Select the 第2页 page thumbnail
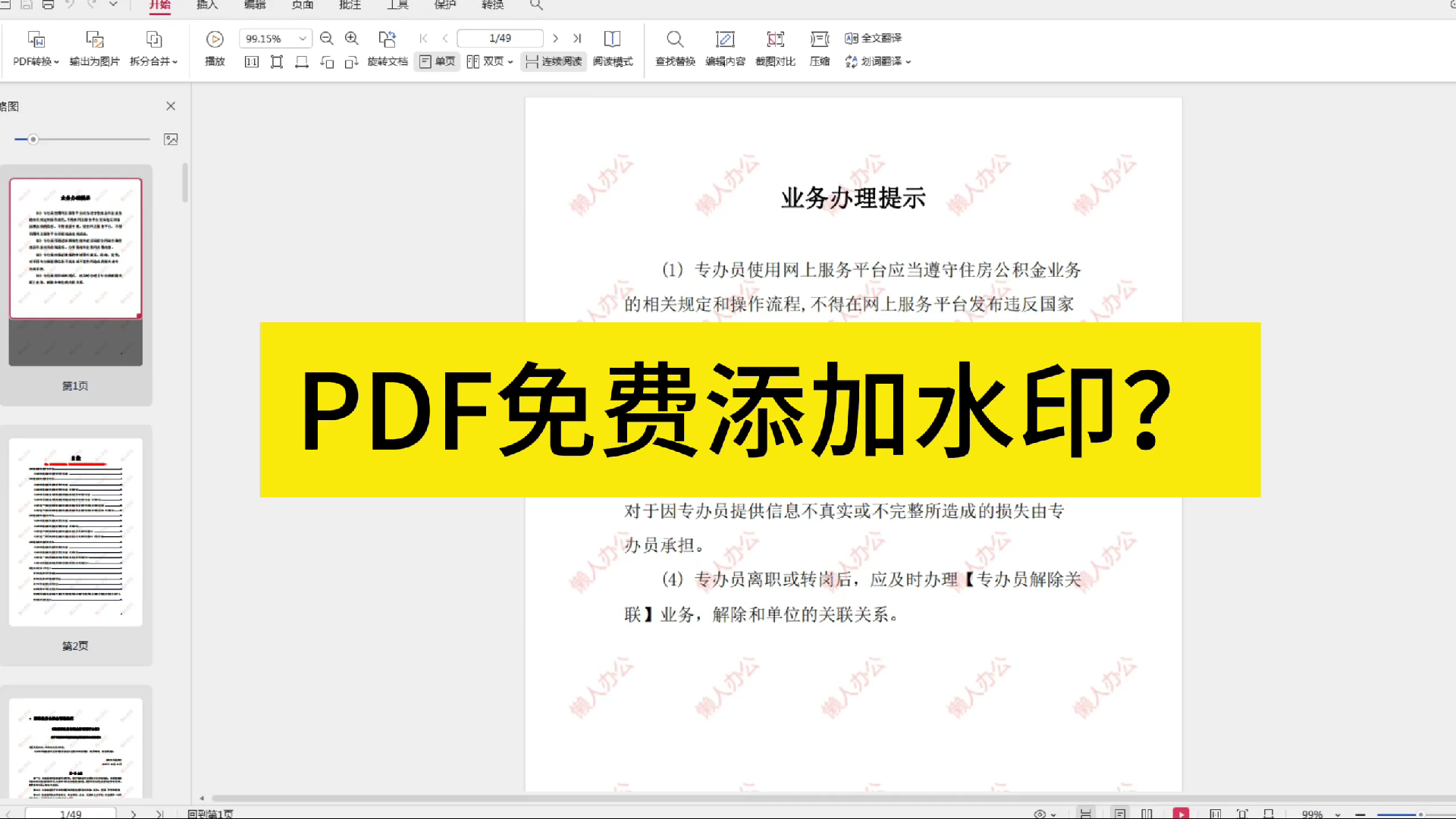 76,532
